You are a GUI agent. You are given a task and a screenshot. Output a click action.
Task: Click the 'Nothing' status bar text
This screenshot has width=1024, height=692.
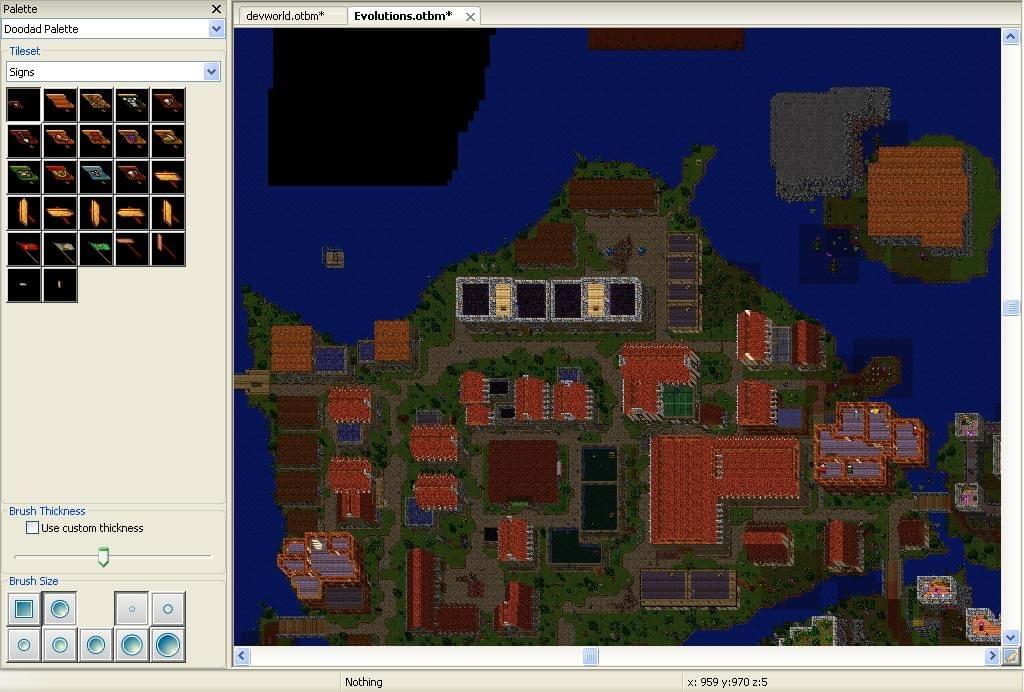[x=364, y=682]
